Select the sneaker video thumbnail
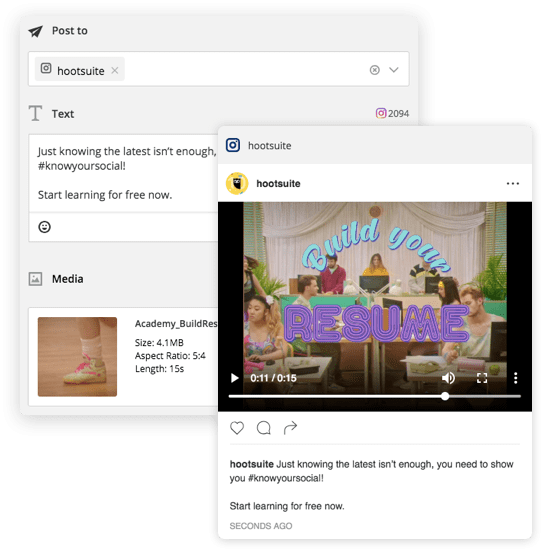The image size is (542, 550). point(77,357)
